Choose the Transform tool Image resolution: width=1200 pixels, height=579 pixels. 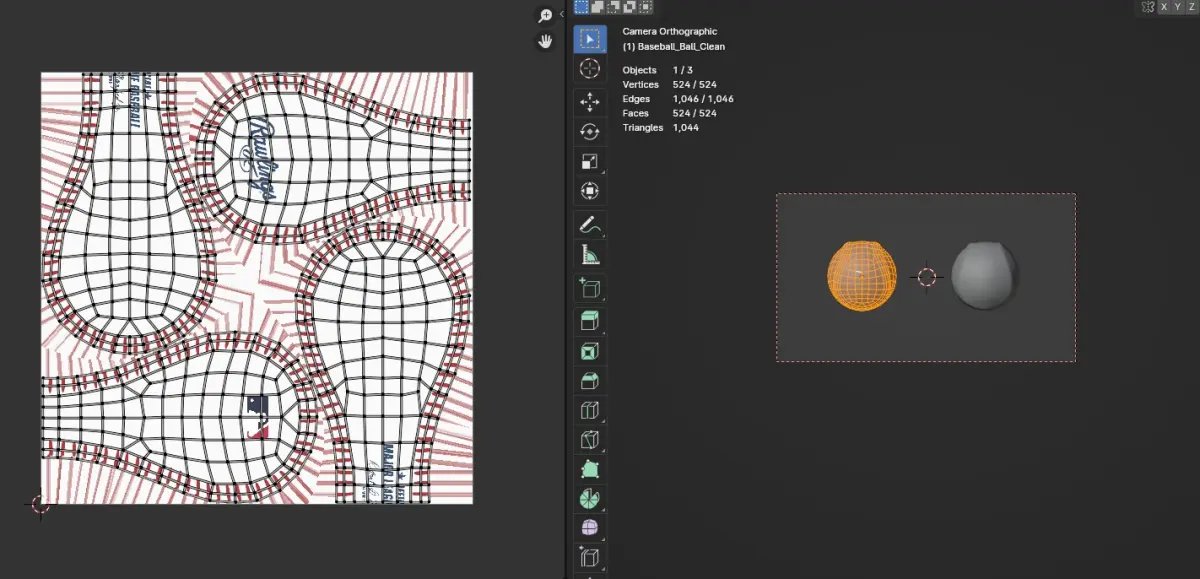(x=589, y=190)
